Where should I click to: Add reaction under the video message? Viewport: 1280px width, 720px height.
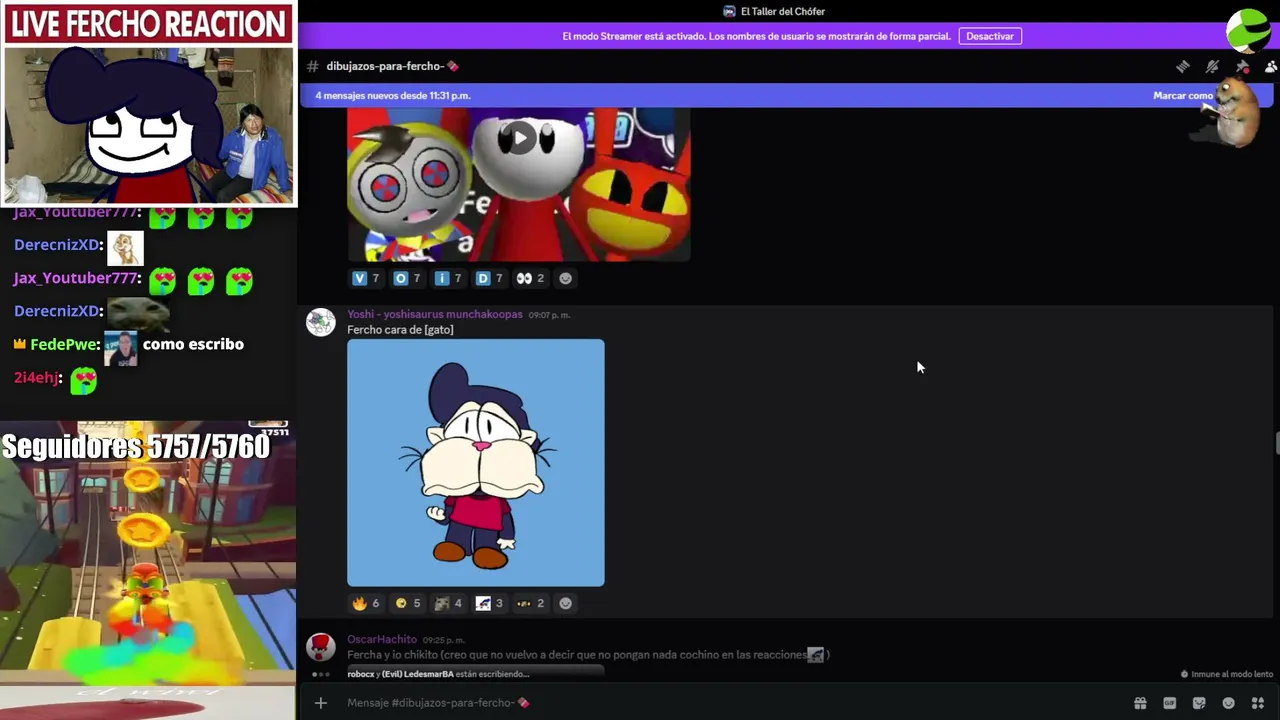tap(565, 278)
